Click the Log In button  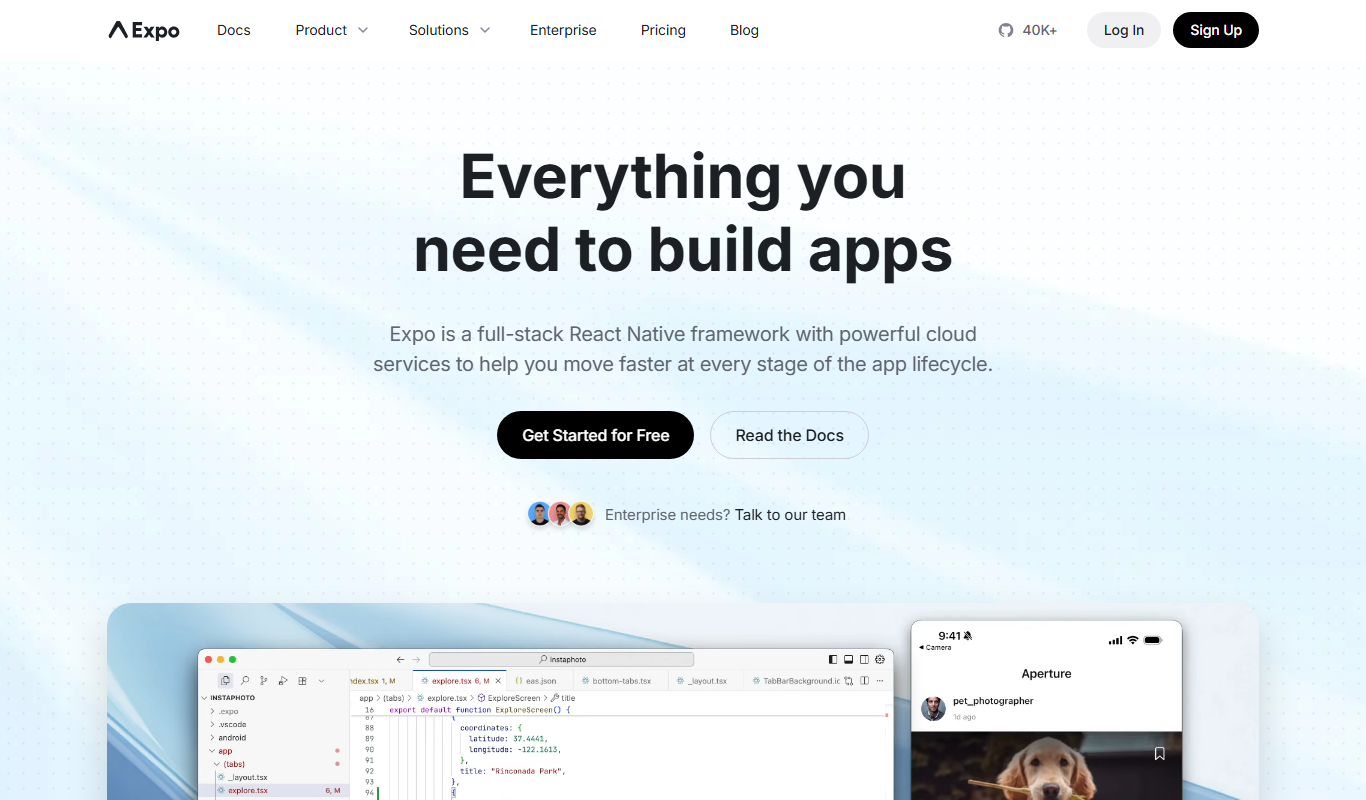pos(1124,30)
